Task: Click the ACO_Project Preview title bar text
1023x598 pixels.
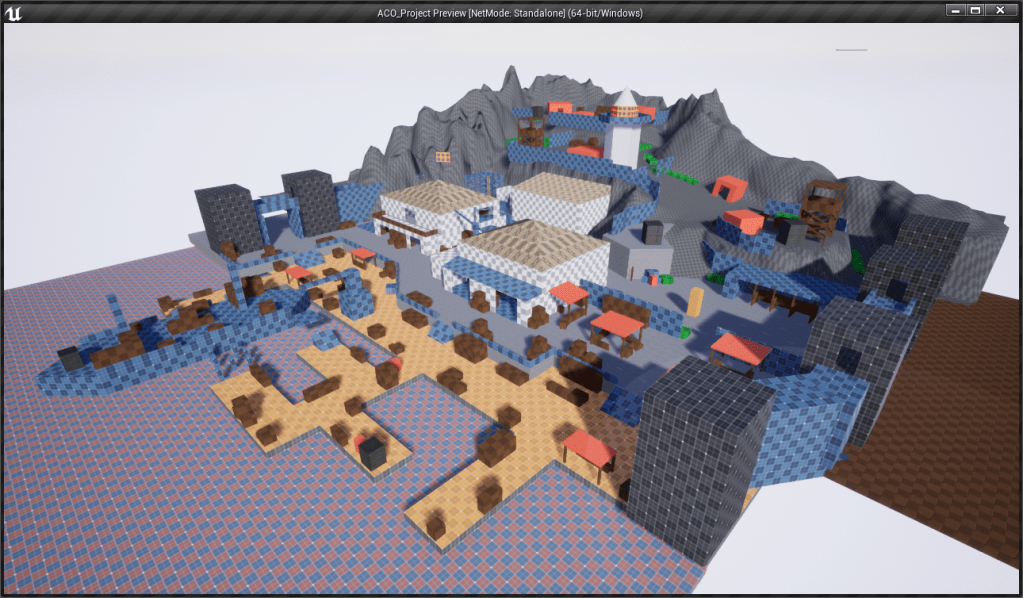Action: (510, 13)
